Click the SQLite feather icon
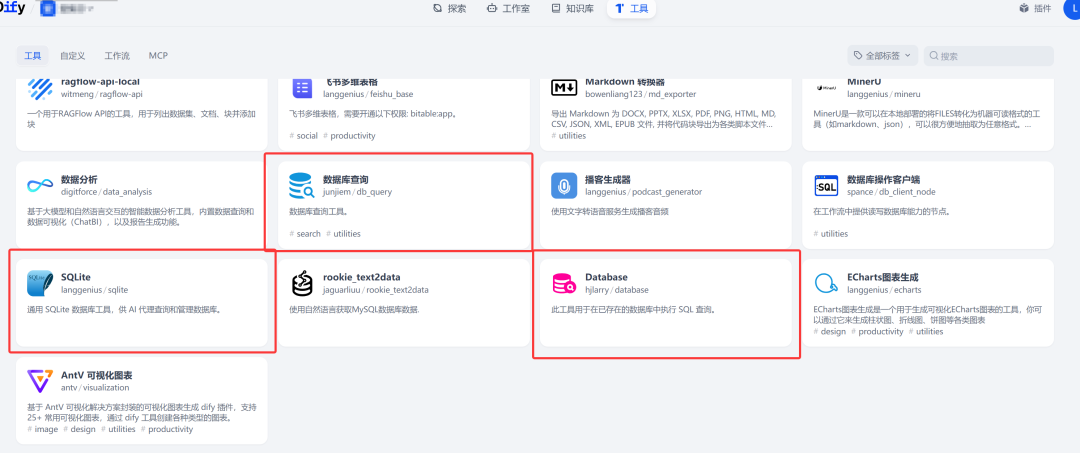Viewport: 1080px width, 453px height. [x=40, y=284]
